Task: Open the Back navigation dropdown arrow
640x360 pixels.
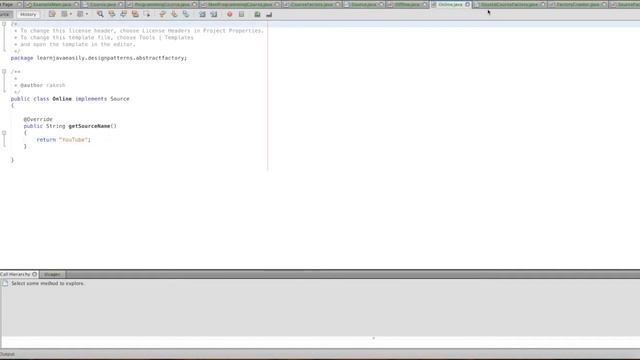Action: [x=71, y=14]
